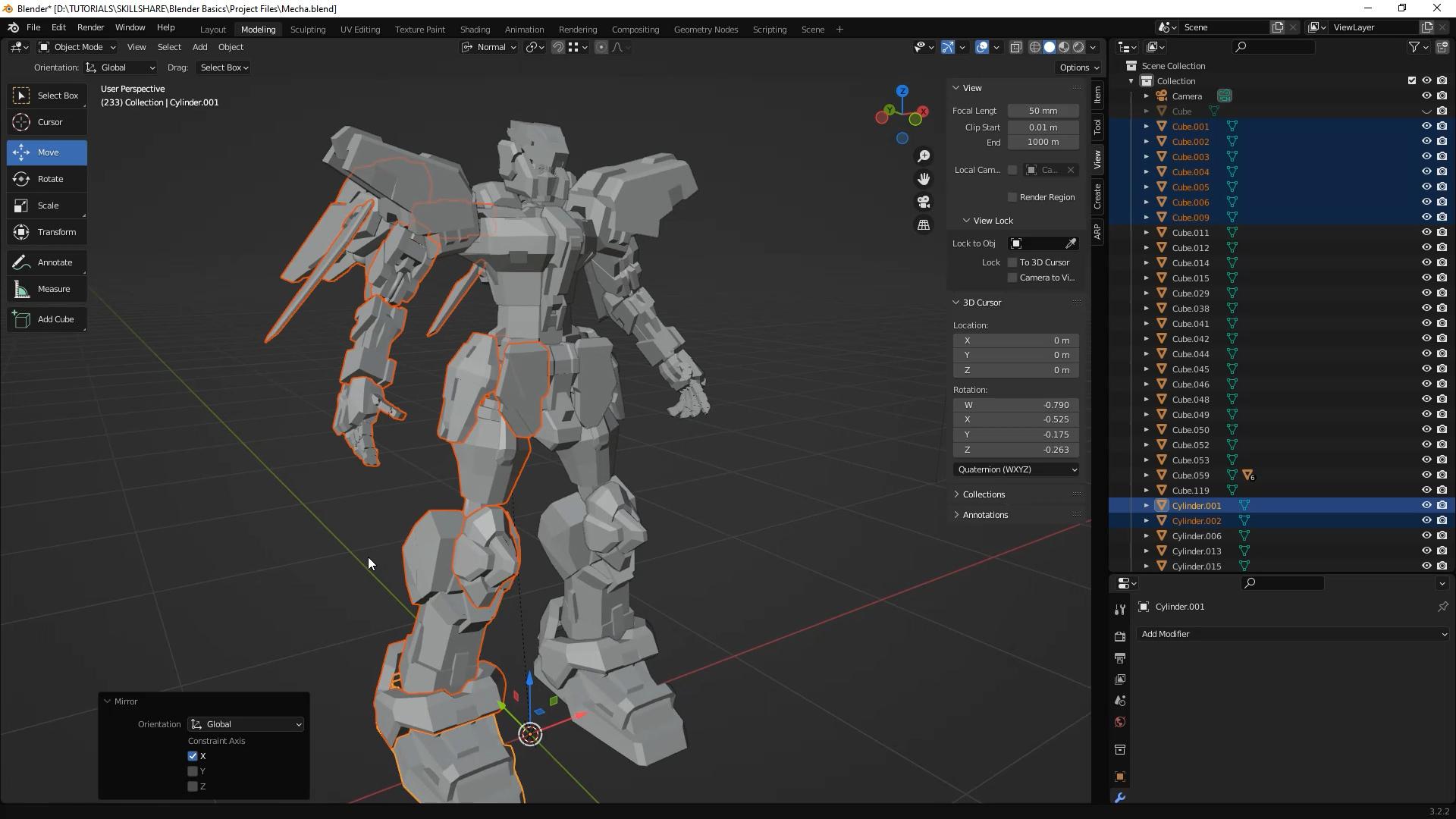Pick the Transform tool

[47, 232]
